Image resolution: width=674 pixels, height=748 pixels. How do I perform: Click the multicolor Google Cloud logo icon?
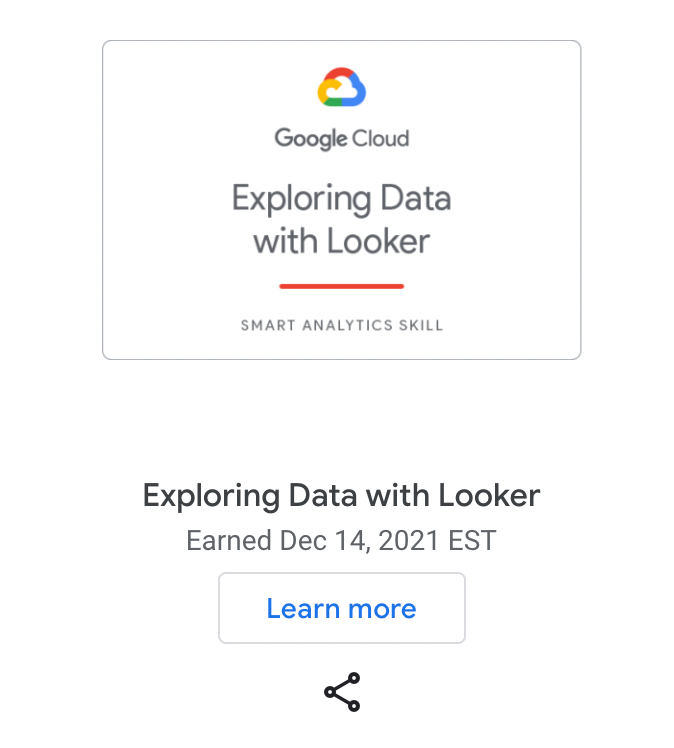point(342,87)
